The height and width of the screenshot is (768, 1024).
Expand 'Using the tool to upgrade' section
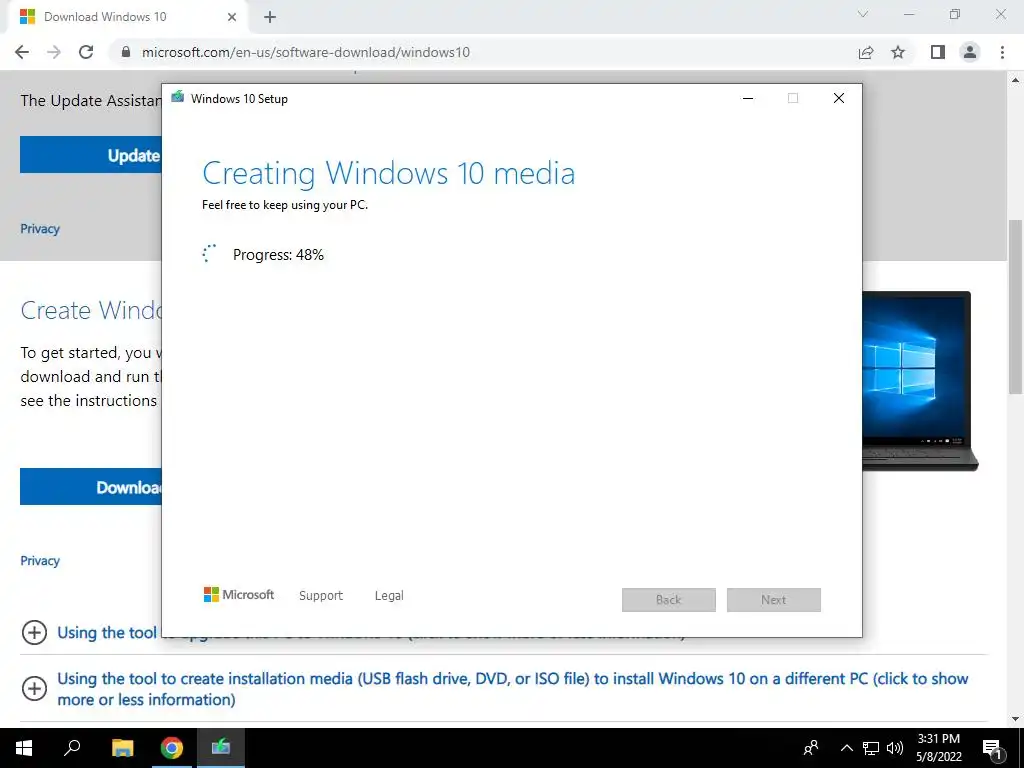(34, 632)
